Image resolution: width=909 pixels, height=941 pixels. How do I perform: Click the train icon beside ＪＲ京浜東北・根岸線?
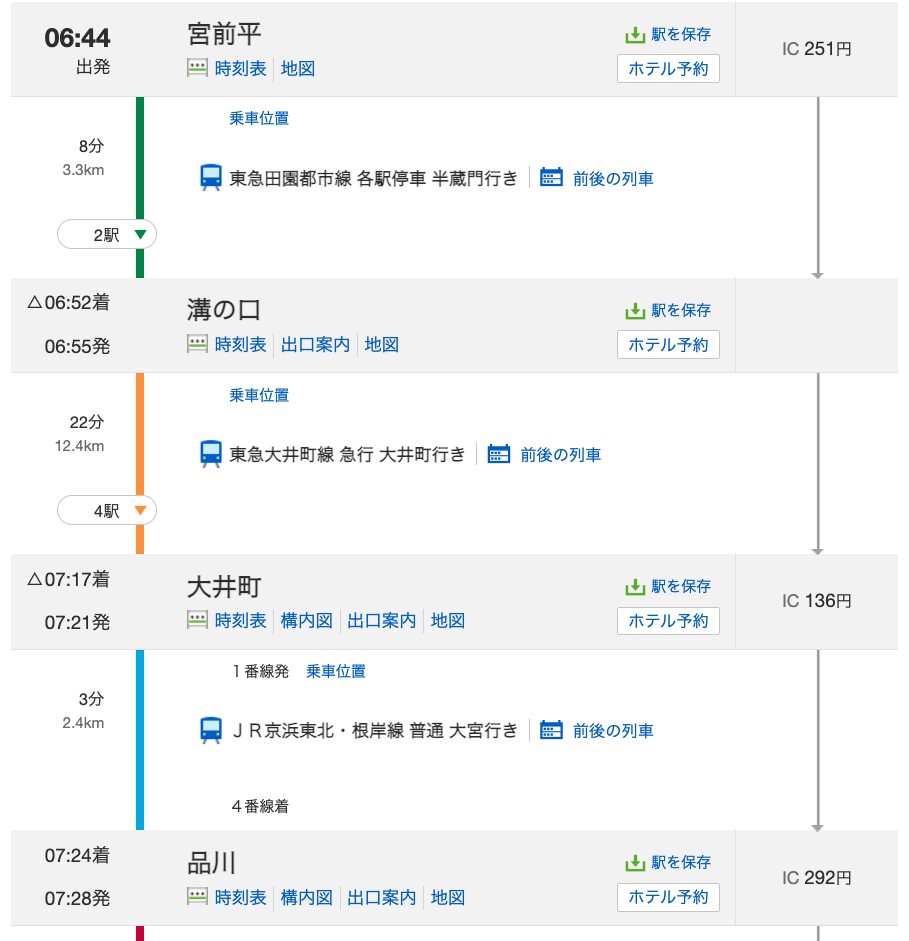coord(211,730)
